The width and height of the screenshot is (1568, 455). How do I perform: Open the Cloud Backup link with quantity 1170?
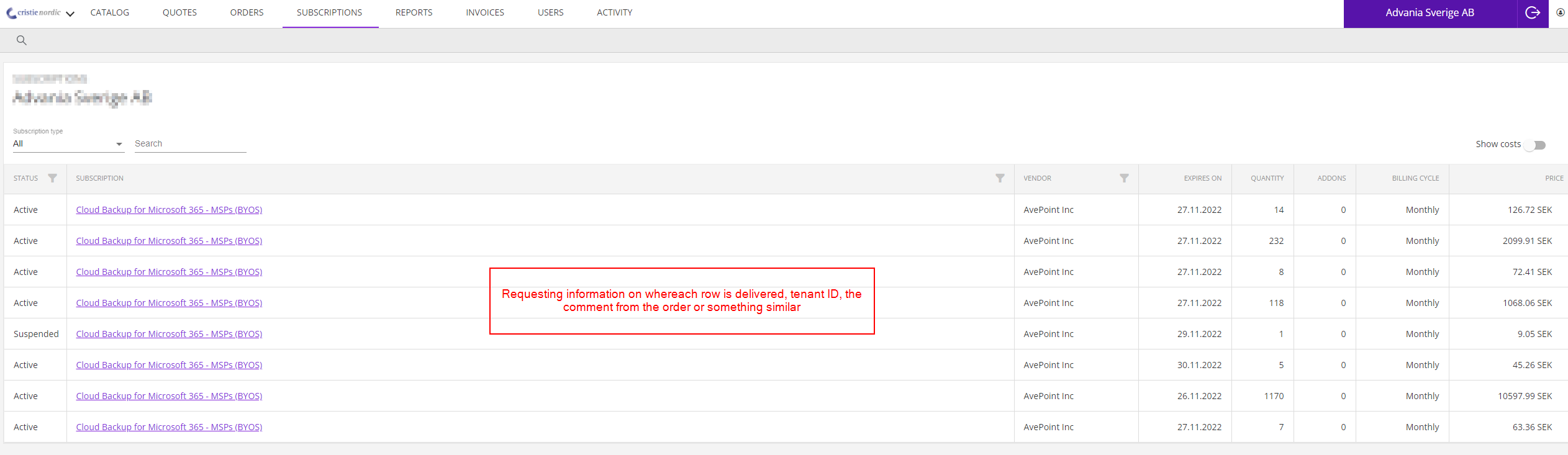169,396
